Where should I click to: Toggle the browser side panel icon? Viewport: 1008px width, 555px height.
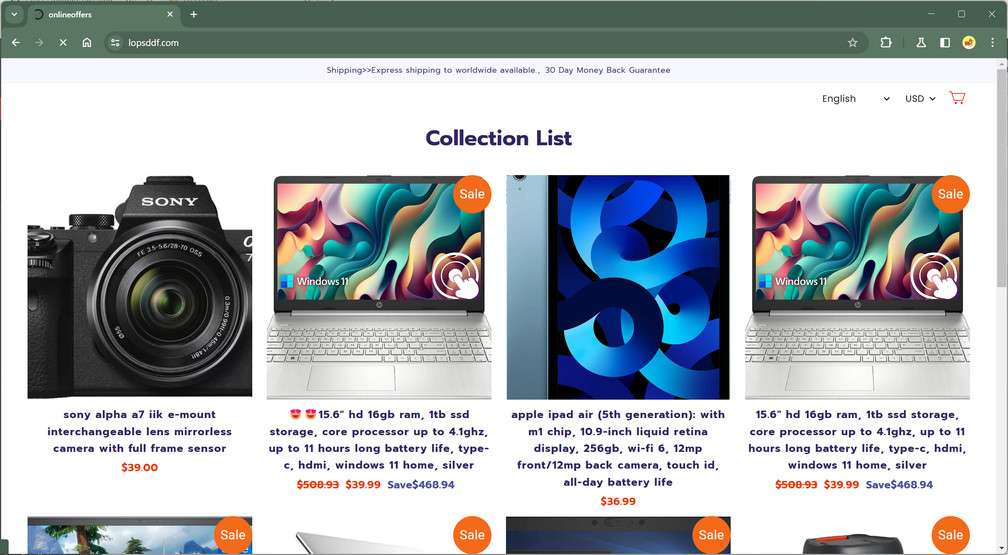click(944, 42)
